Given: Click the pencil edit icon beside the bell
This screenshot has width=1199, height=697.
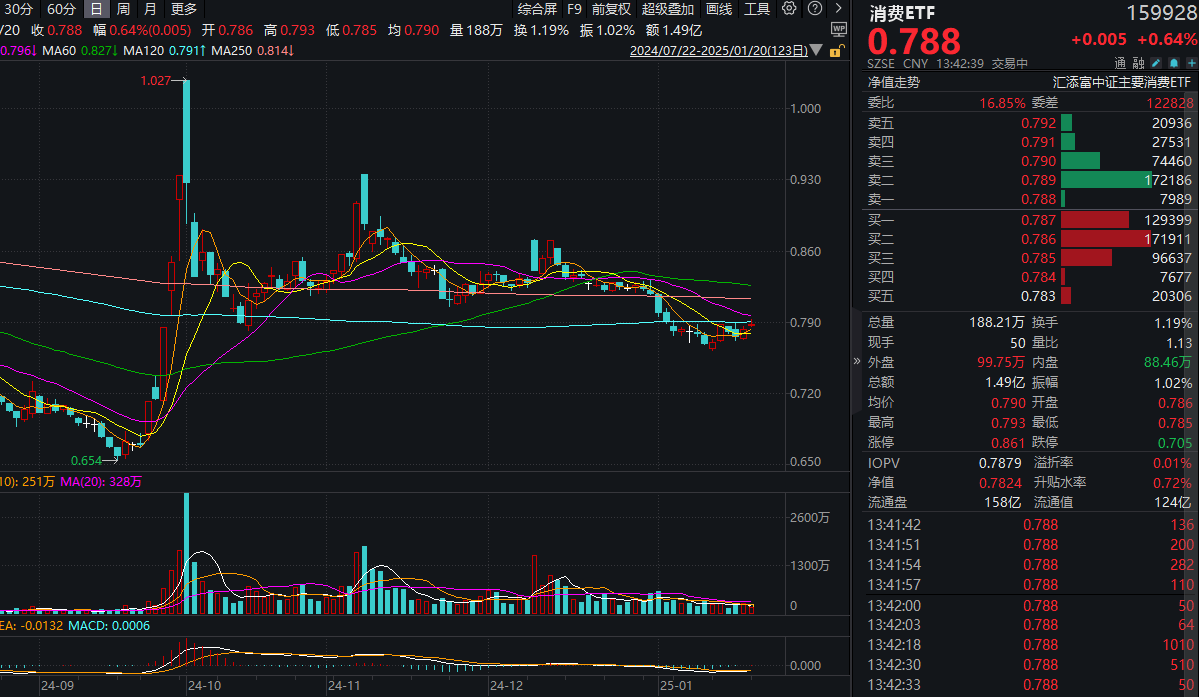Looking at the screenshot, I should pos(1156,62).
